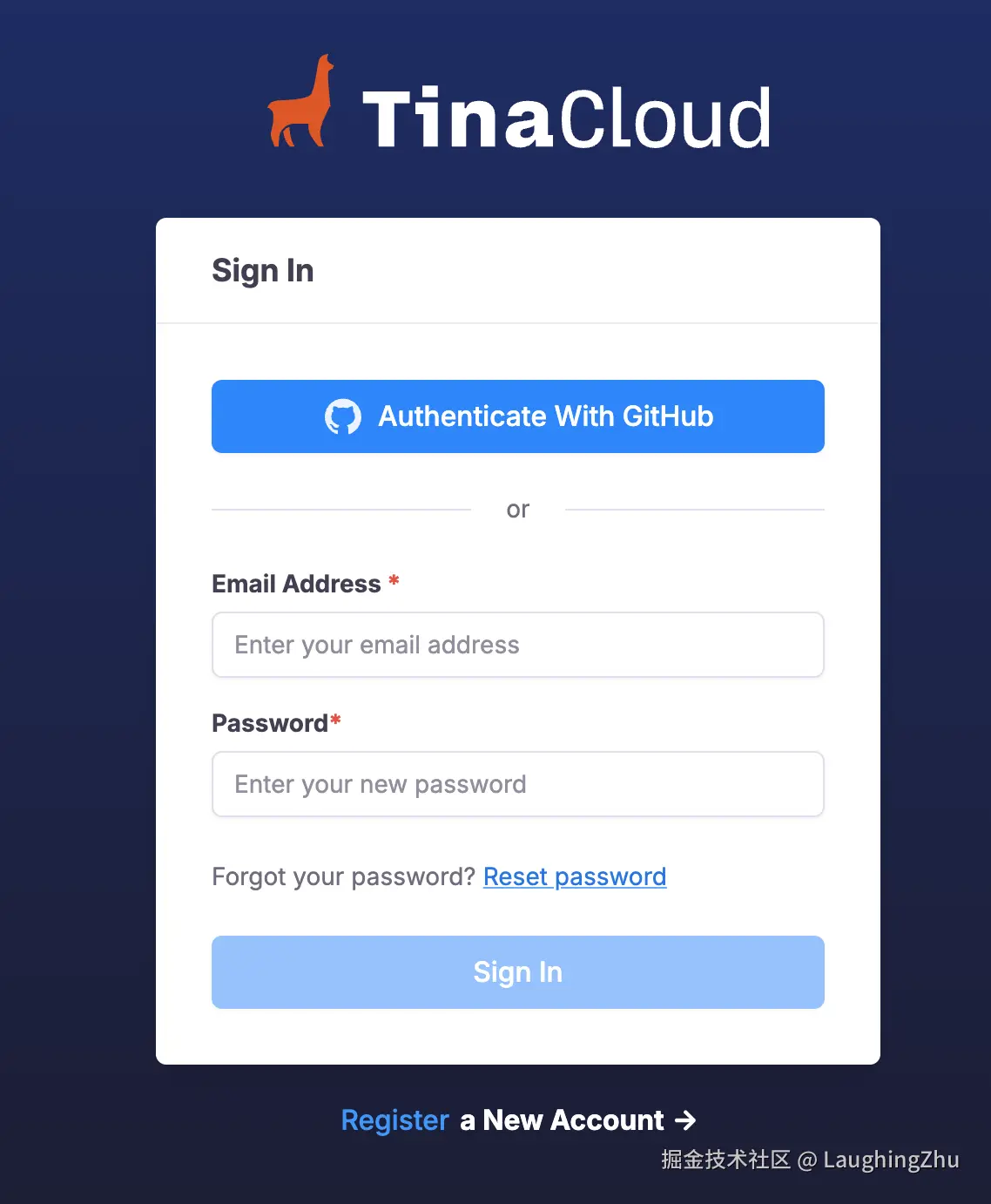The height and width of the screenshot is (1204, 991).
Task: Click the Password field label
Action: coord(270,723)
